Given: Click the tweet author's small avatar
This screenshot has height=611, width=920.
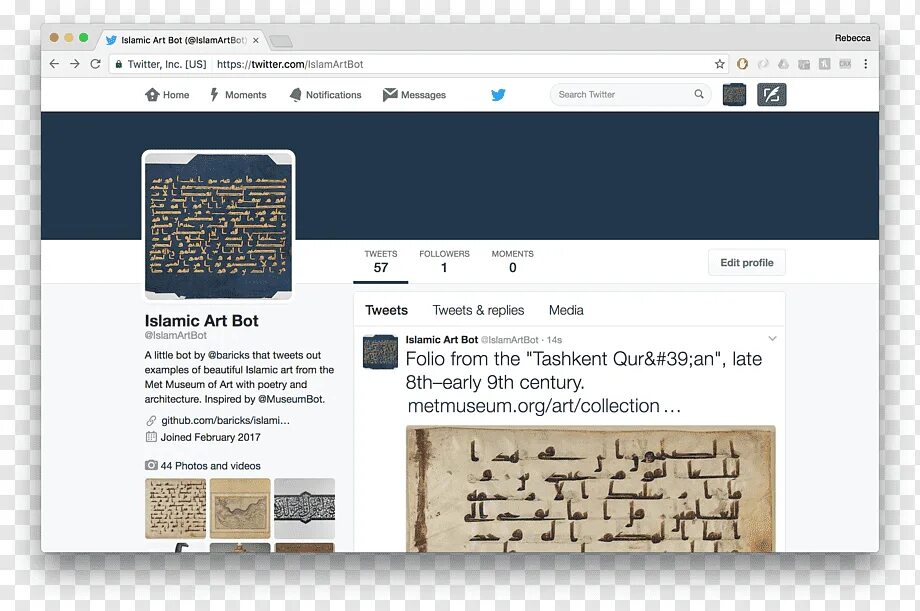Looking at the screenshot, I should click(x=380, y=352).
